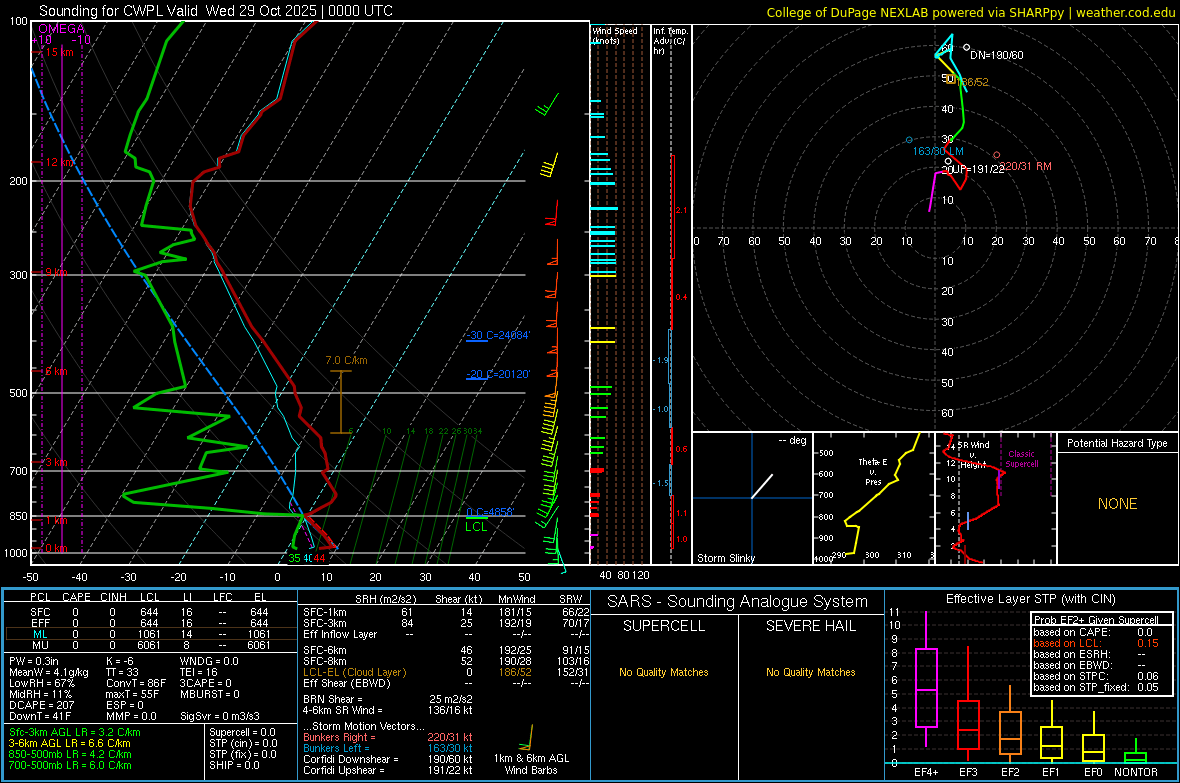
Task: Click the 'Corfidi Downshear =' label
Action: point(351,759)
